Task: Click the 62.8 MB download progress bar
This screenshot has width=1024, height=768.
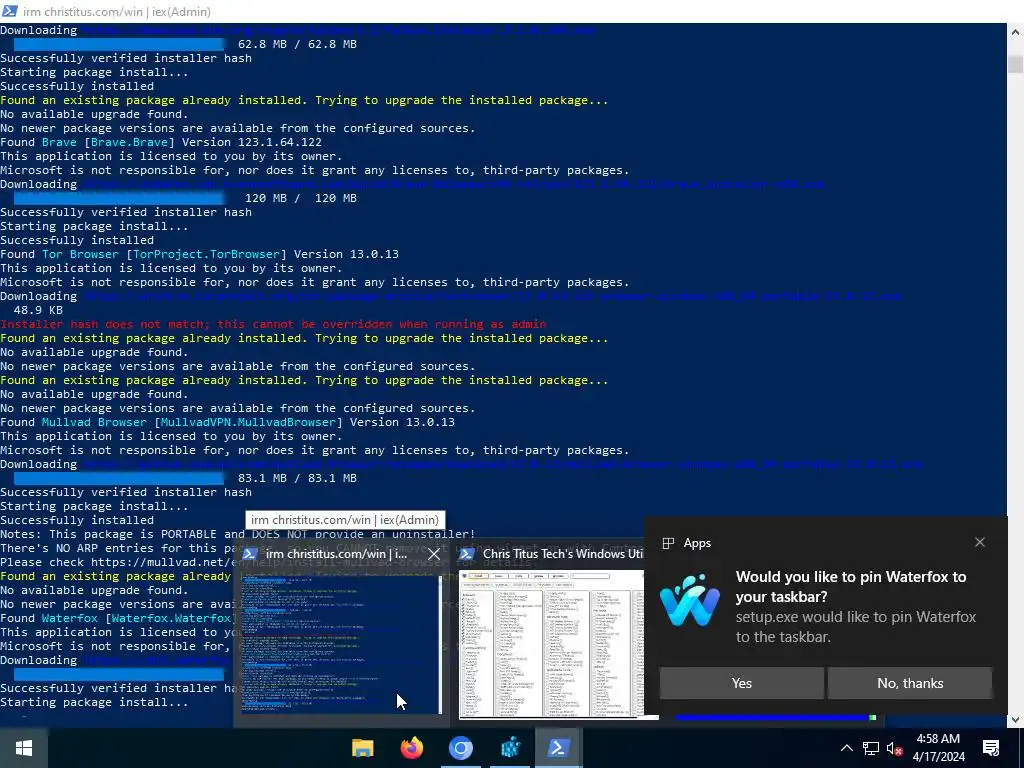Action: [119, 44]
